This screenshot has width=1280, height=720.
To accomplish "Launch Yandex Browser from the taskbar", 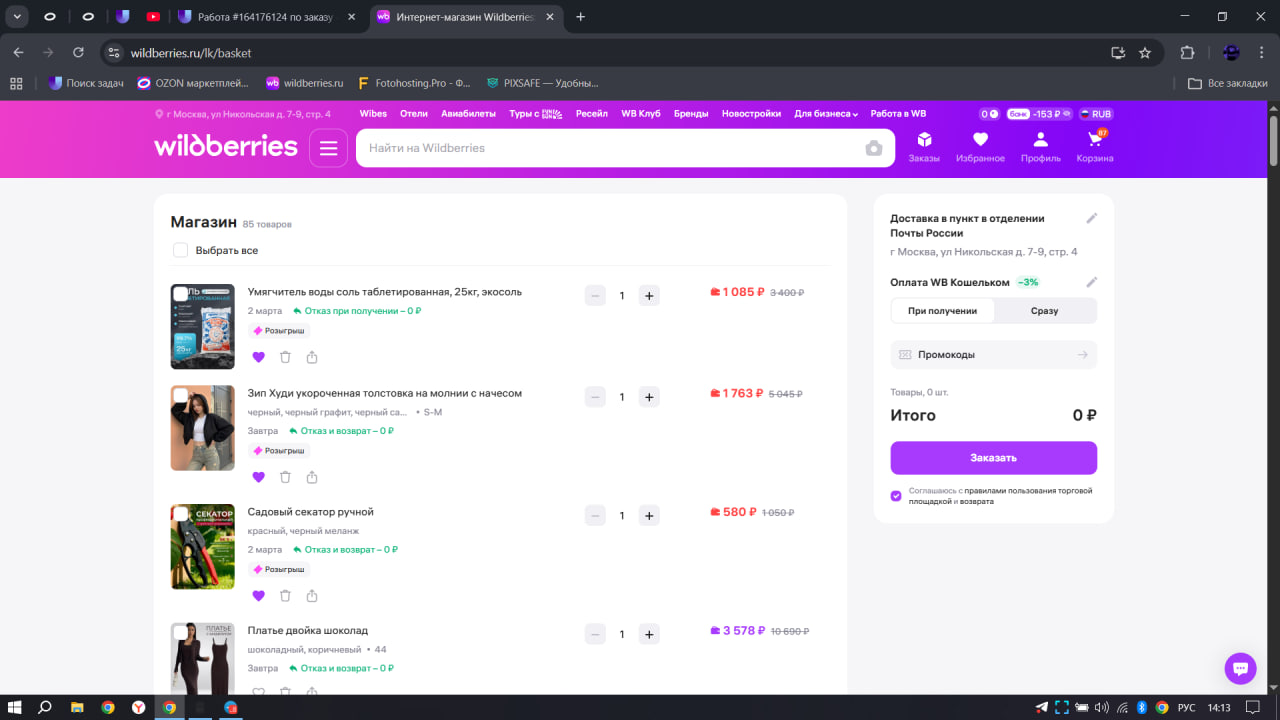I will tap(138, 707).
